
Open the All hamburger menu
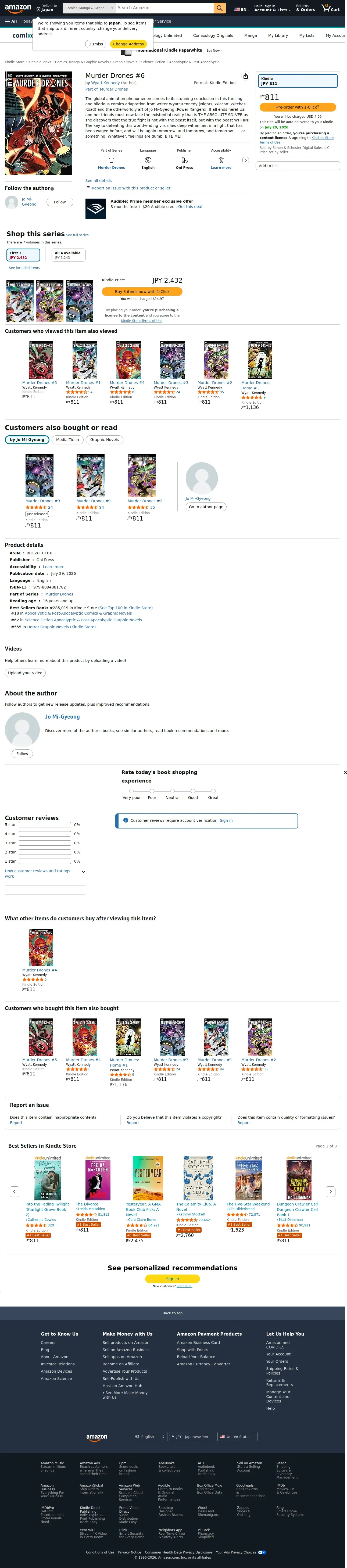(11, 21)
